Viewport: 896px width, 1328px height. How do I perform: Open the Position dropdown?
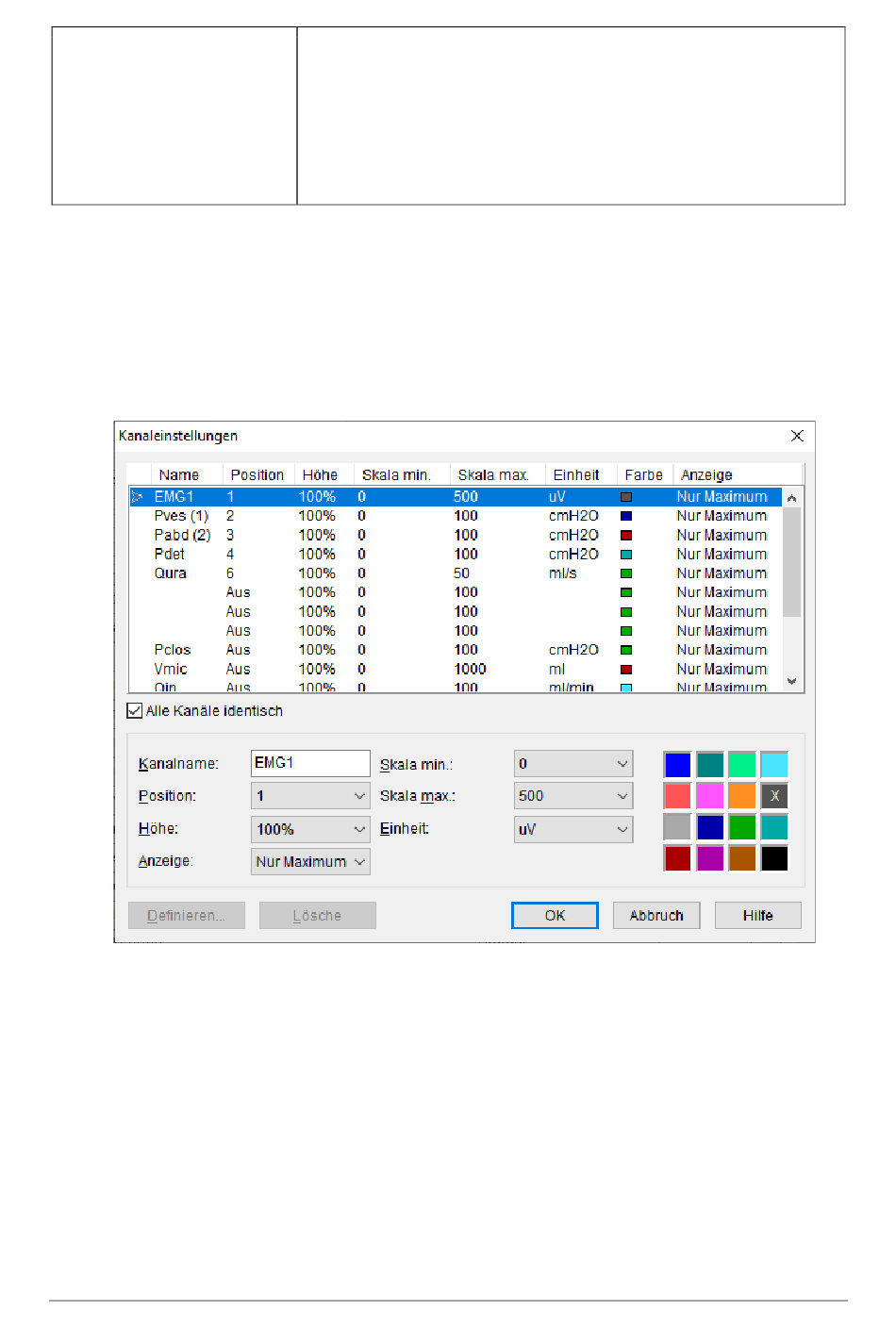pos(310,796)
